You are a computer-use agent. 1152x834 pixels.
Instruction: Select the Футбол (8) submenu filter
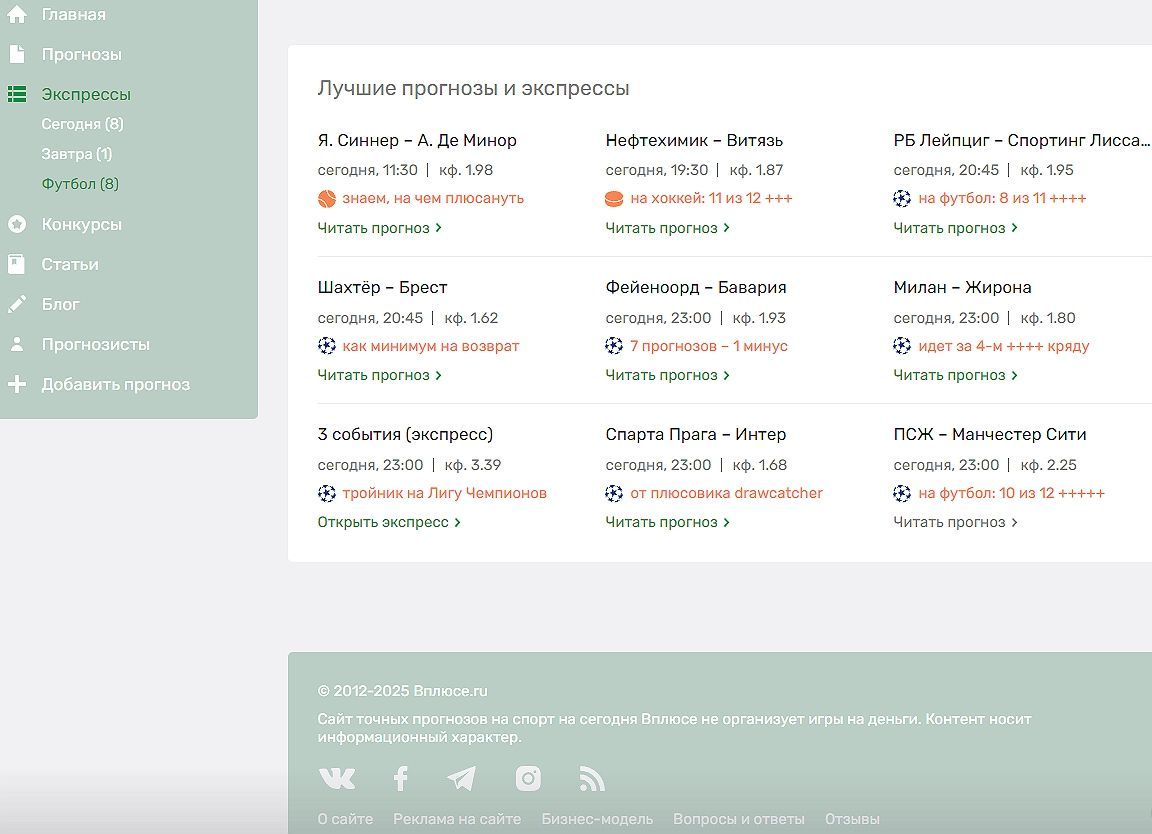coord(80,184)
